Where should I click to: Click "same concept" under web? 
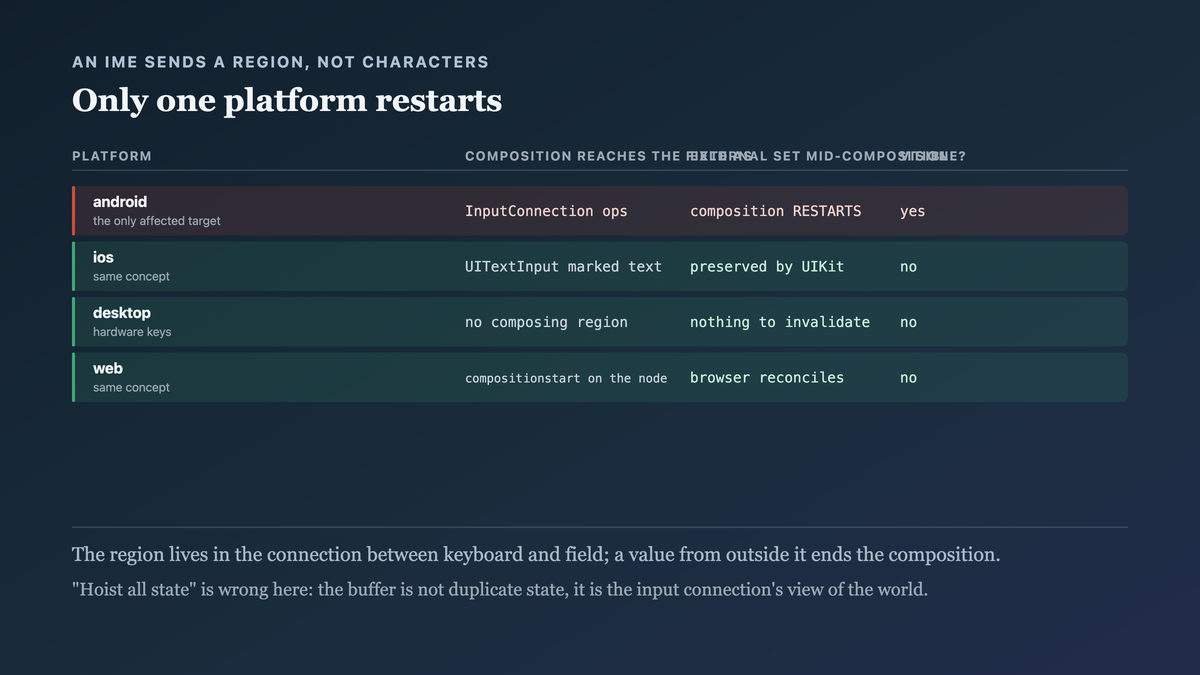131,388
